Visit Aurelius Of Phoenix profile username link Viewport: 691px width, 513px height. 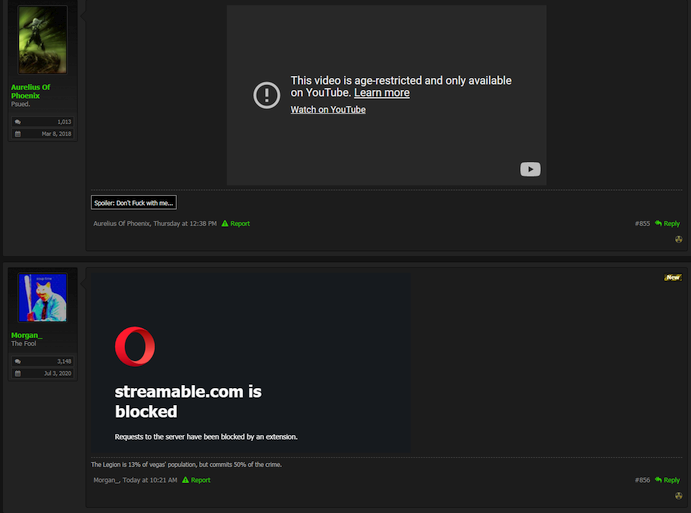pyautogui.click(x=30, y=91)
